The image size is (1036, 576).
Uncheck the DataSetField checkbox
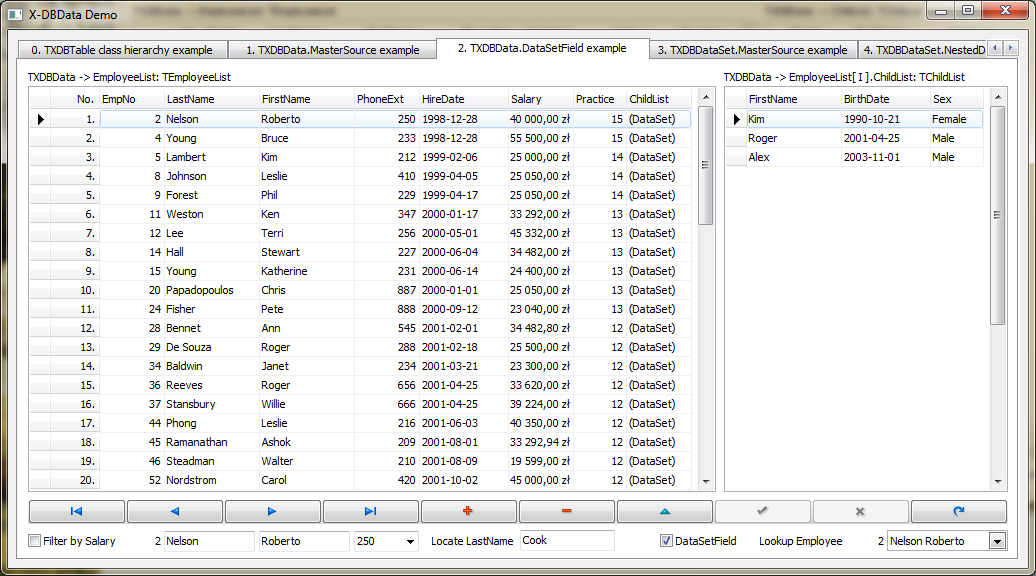(666, 541)
